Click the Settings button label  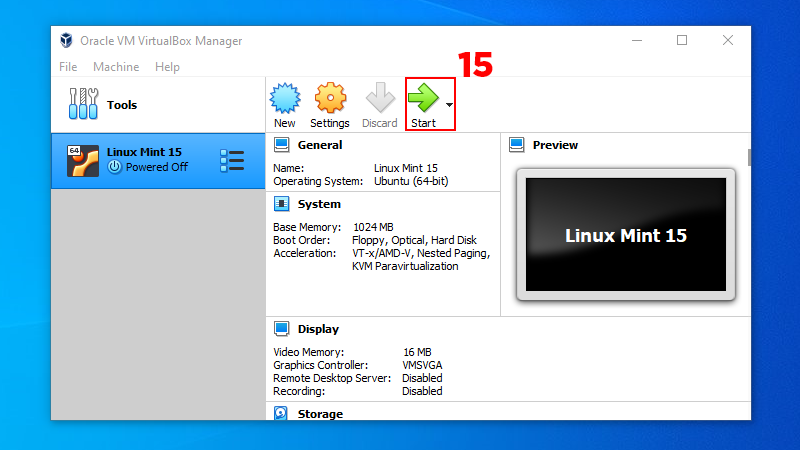pyautogui.click(x=330, y=123)
